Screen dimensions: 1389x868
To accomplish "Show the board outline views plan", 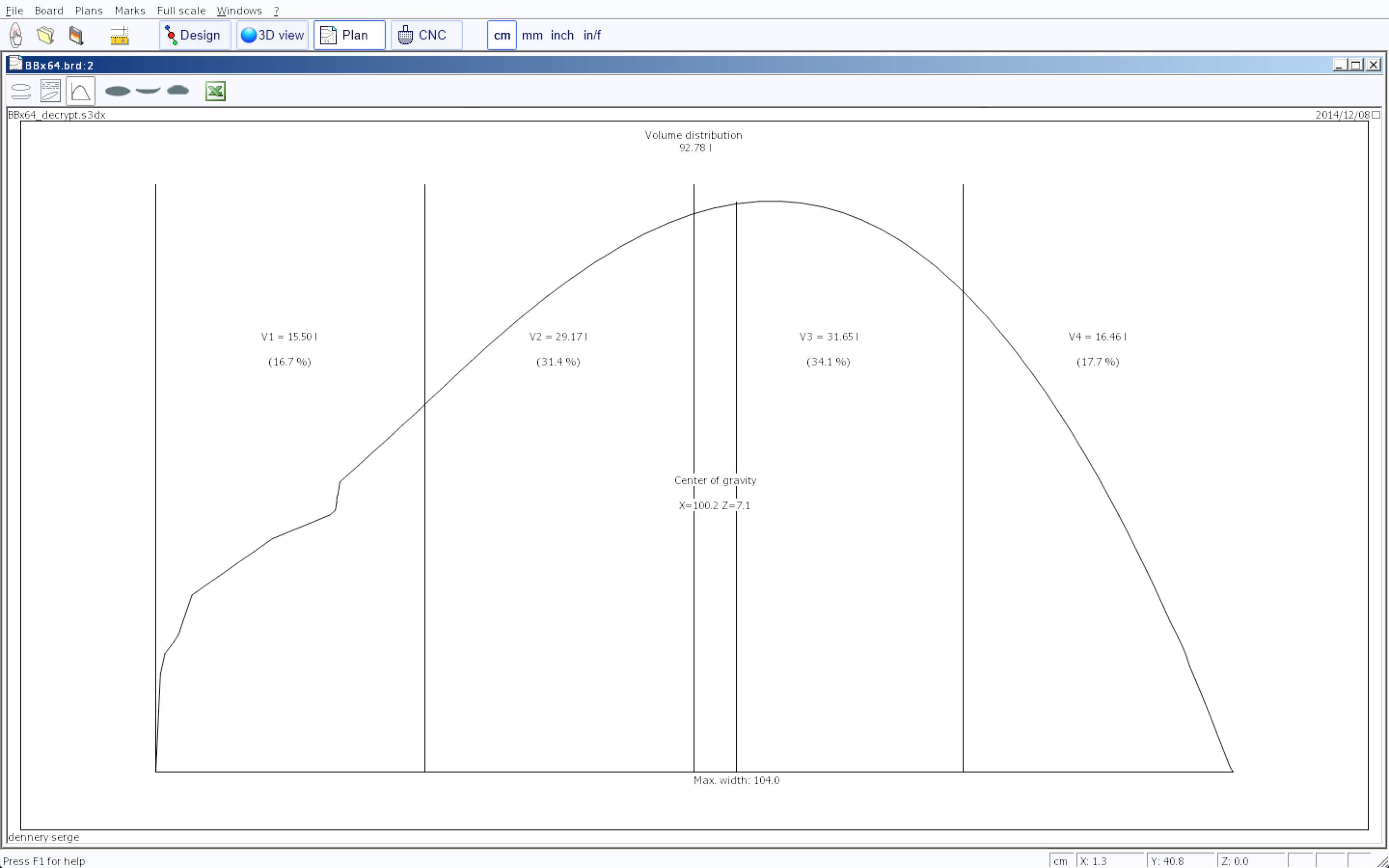I will 21,91.
